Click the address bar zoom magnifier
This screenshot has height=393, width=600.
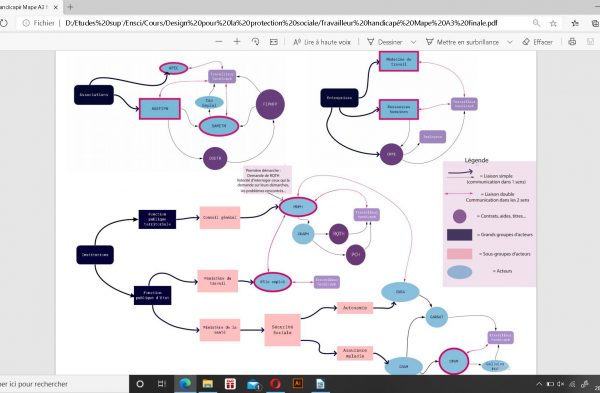tap(536, 23)
